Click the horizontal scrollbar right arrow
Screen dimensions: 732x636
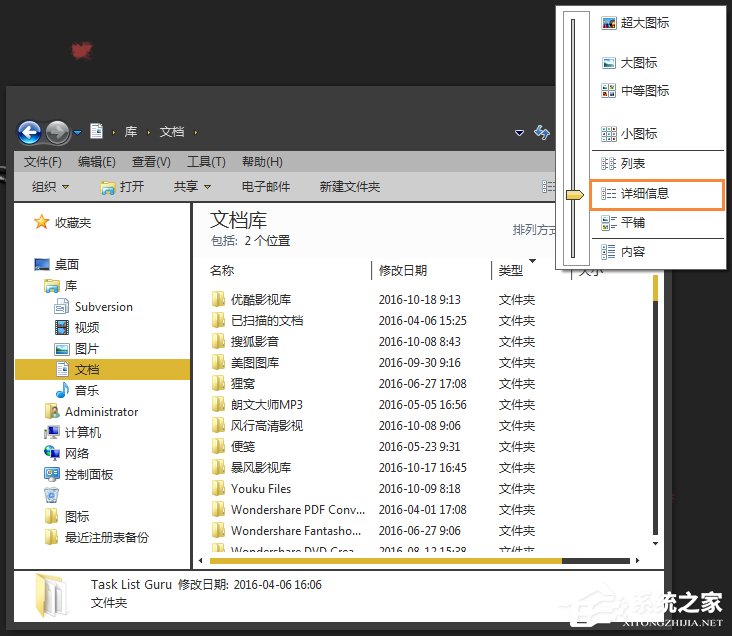coord(637,560)
